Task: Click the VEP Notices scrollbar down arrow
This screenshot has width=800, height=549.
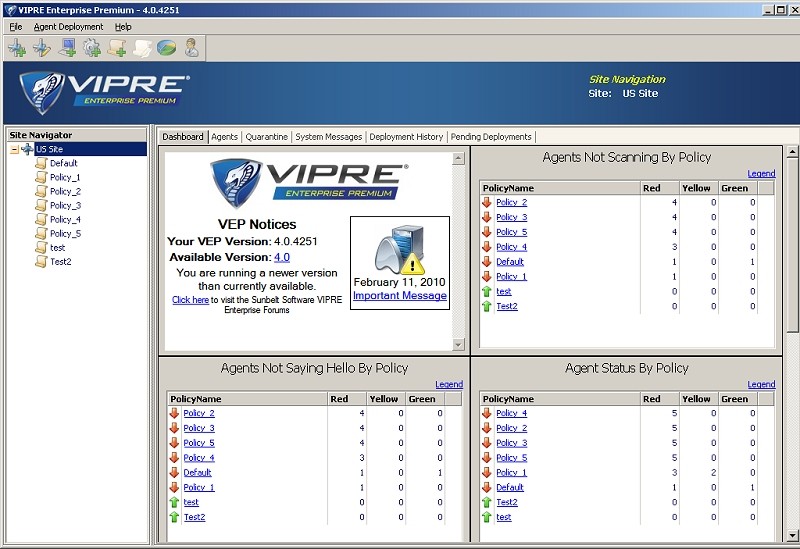Action: coord(458,345)
